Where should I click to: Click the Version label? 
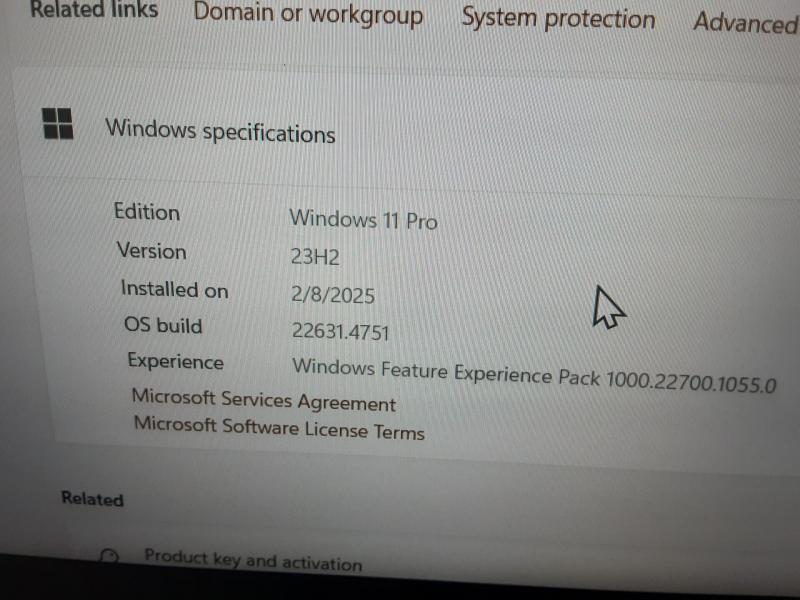pos(152,251)
